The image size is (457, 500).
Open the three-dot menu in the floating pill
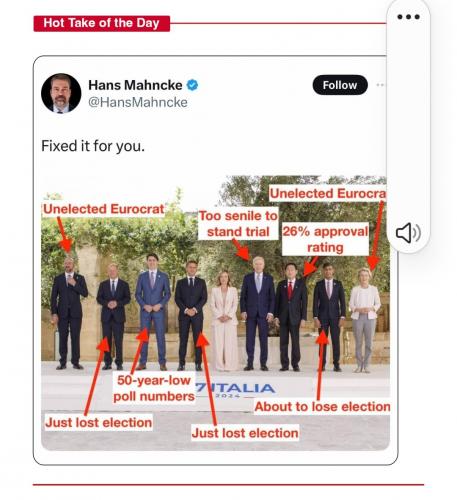(408, 17)
